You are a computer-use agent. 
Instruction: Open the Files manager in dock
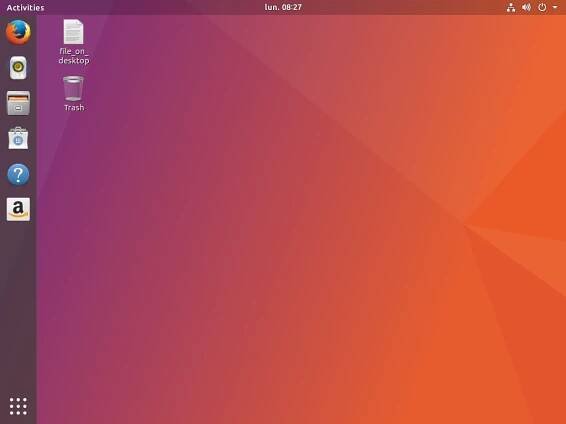18,103
